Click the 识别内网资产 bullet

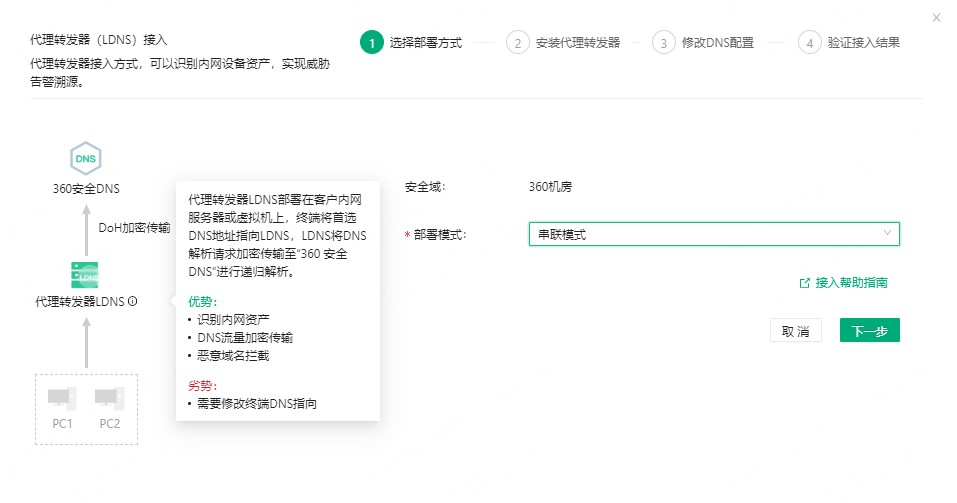(x=233, y=320)
